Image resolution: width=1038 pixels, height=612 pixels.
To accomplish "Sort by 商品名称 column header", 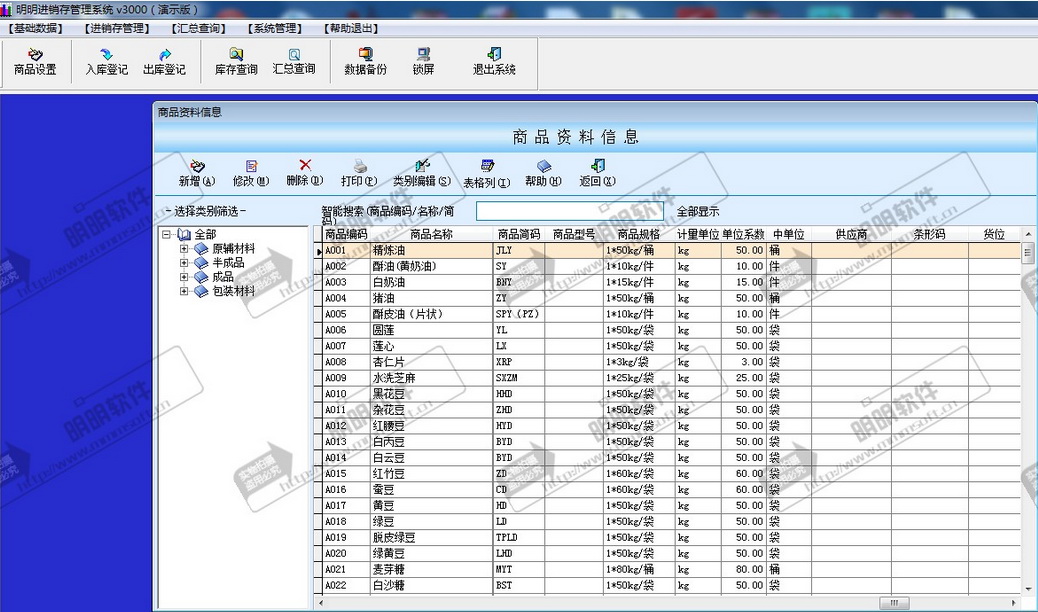I will coord(432,234).
